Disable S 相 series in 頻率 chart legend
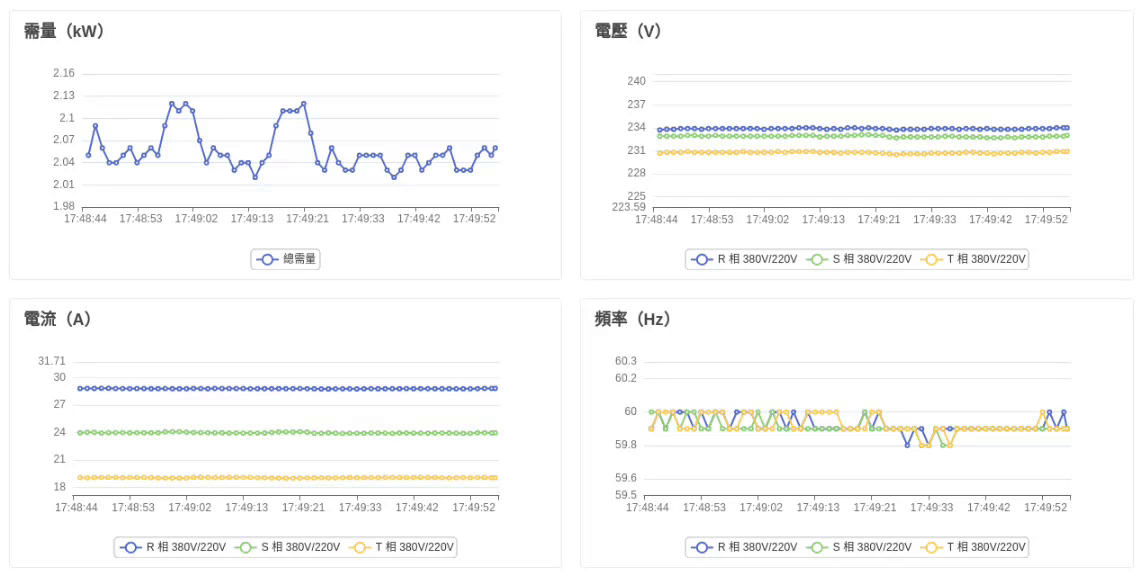Screen dimensions: 1143x576 [857, 547]
